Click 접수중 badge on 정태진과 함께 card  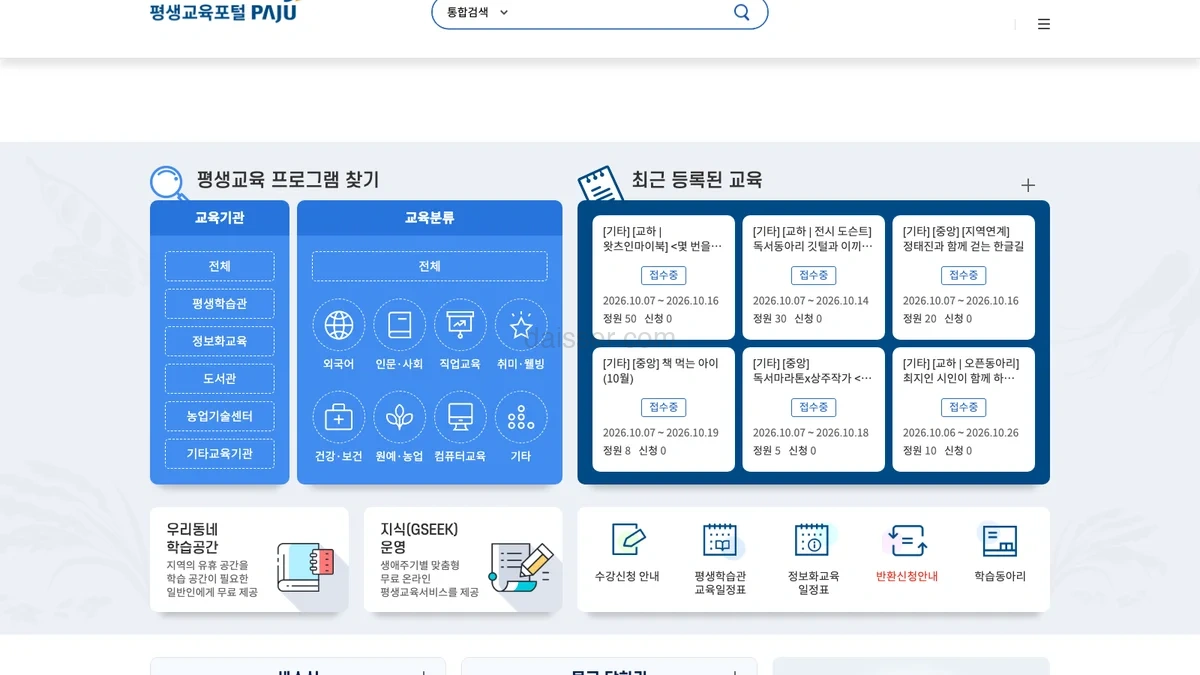[964, 275]
